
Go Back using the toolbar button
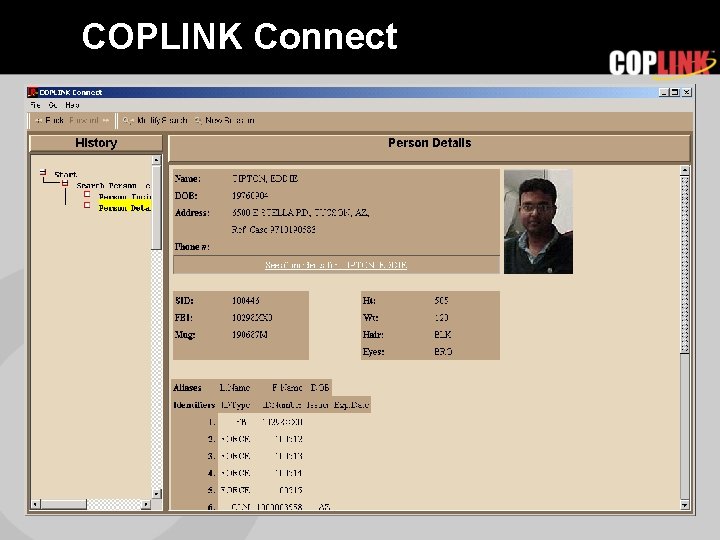point(50,120)
